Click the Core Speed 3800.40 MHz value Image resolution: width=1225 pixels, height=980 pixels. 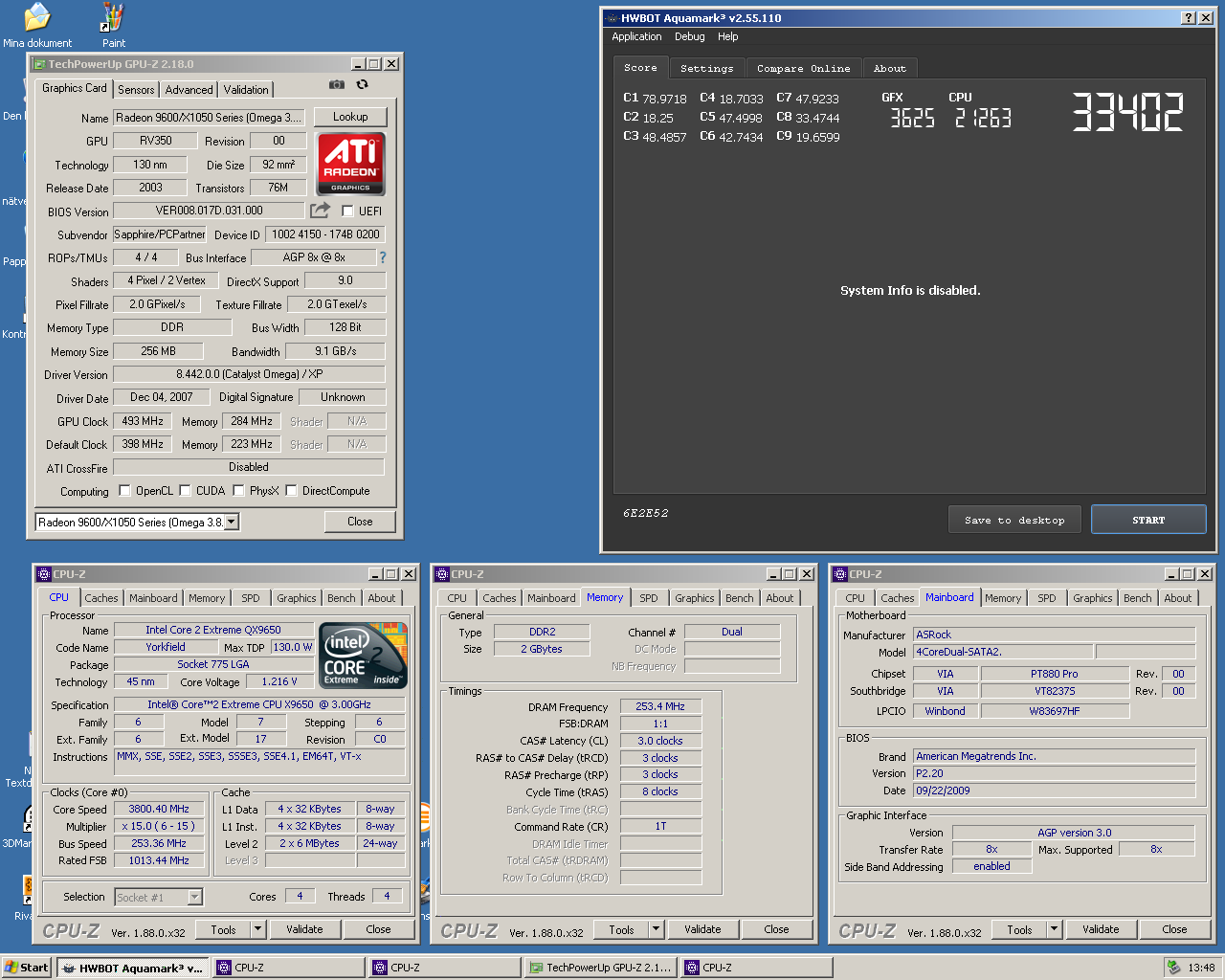click(x=160, y=809)
